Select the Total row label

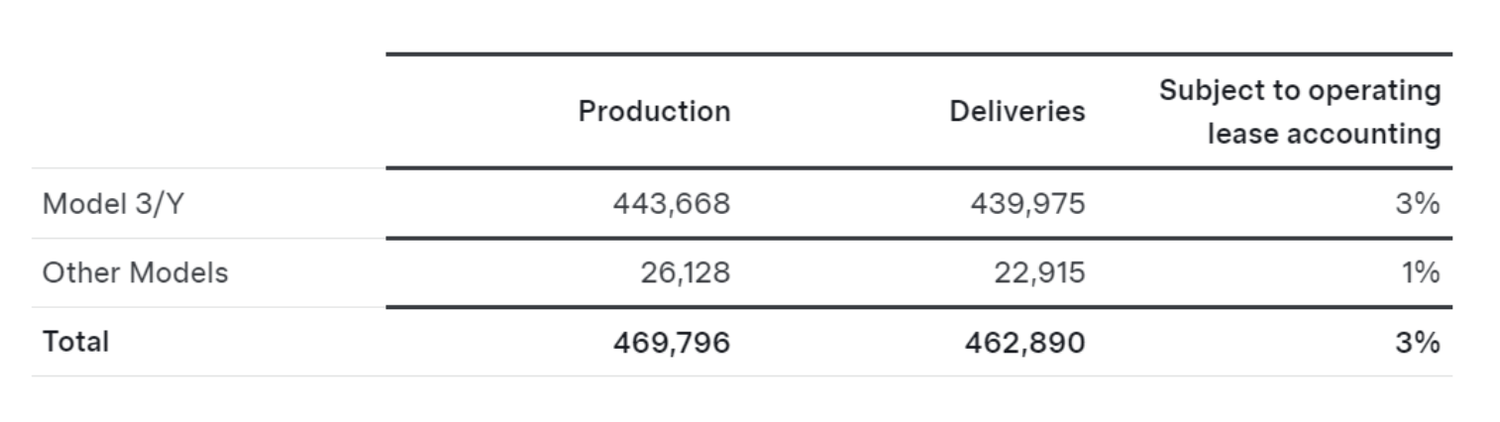click(75, 342)
